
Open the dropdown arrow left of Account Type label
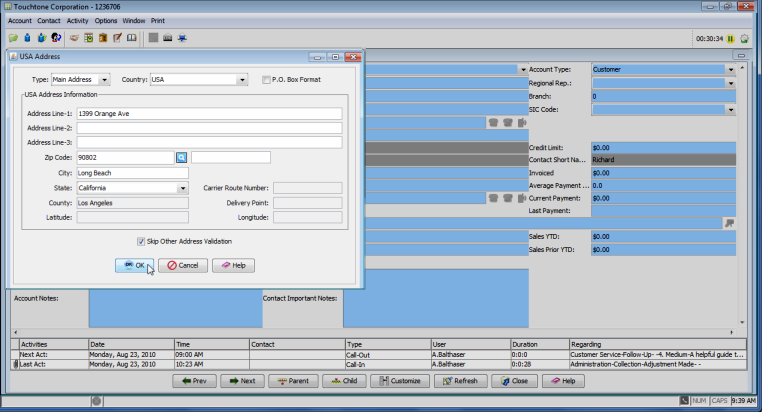click(523, 69)
